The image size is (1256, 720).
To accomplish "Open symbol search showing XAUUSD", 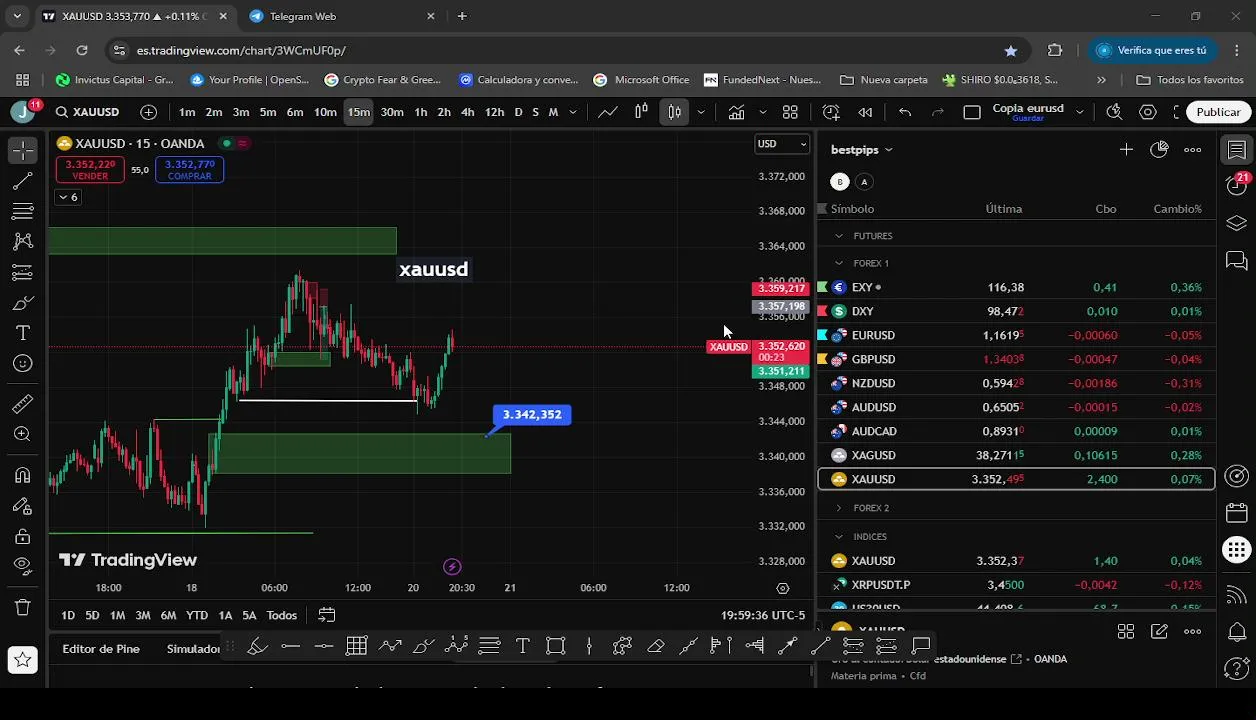I will point(88,112).
